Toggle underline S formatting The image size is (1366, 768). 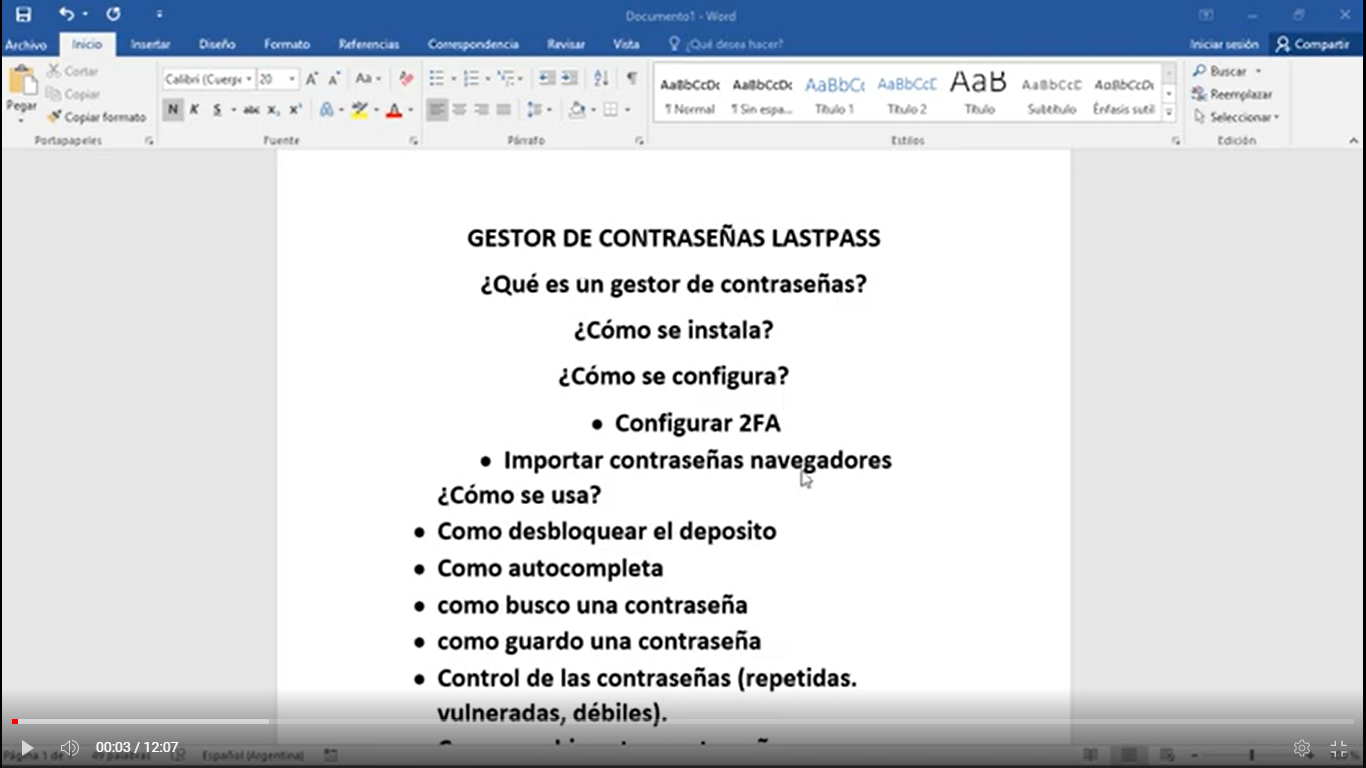coord(217,110)
